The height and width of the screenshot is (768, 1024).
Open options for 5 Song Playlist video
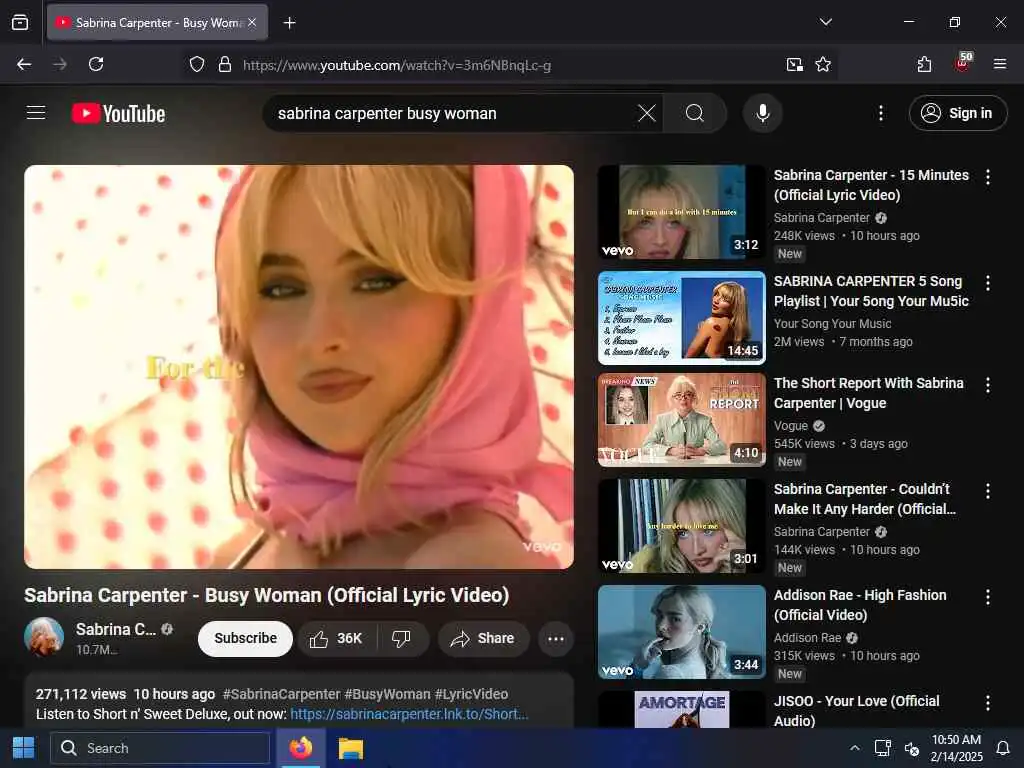pyautogui.click(x=987, y=283)
